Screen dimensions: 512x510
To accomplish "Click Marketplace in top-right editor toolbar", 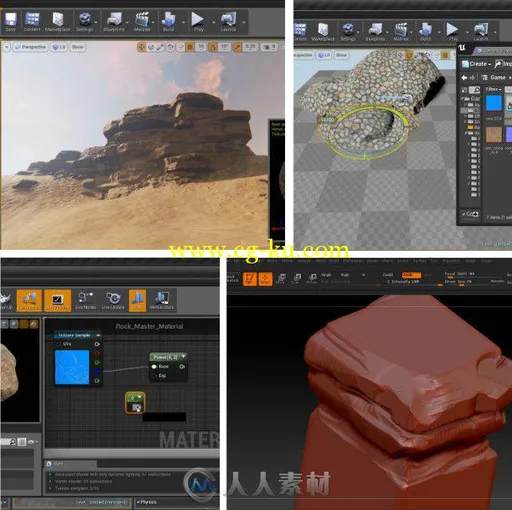I will 323,32.
